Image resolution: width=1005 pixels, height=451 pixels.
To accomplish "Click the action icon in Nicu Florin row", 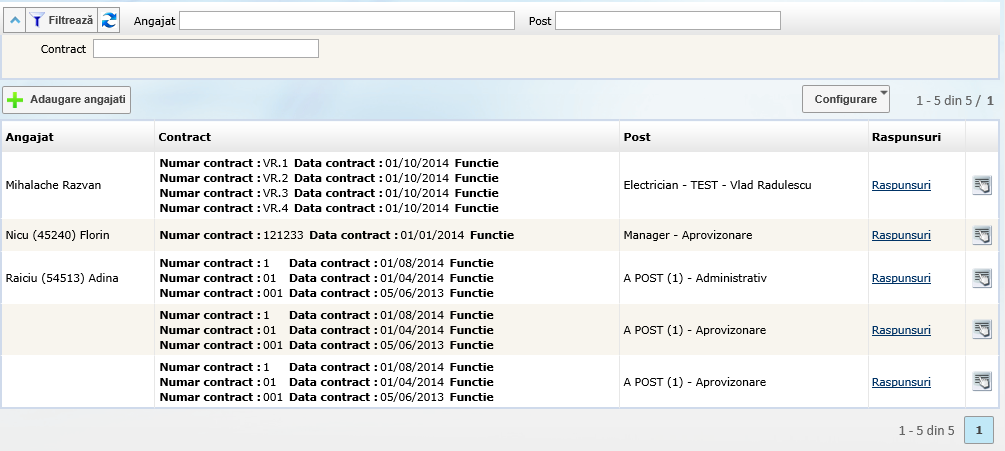I will 982,235.
